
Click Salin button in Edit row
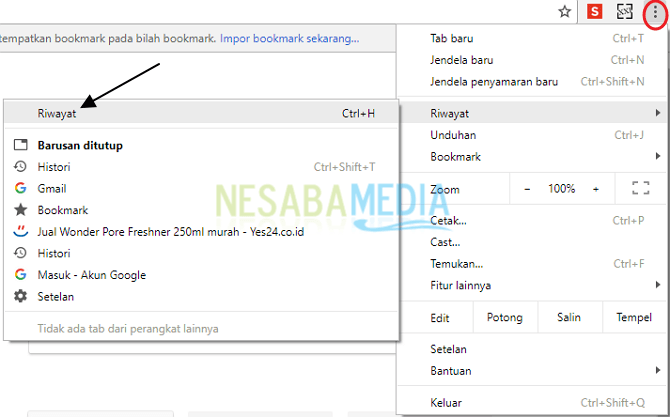(x=569, y=317)
